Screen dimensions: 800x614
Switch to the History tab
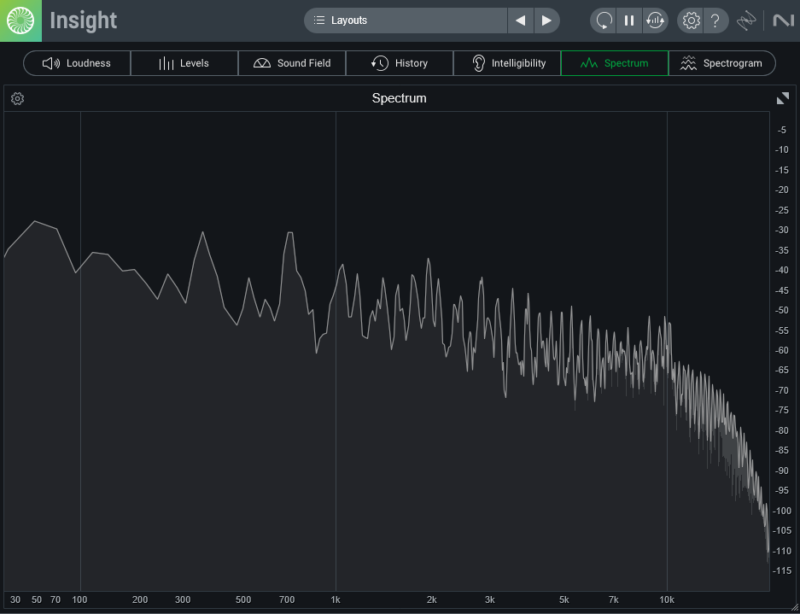[x=399, y=63]
